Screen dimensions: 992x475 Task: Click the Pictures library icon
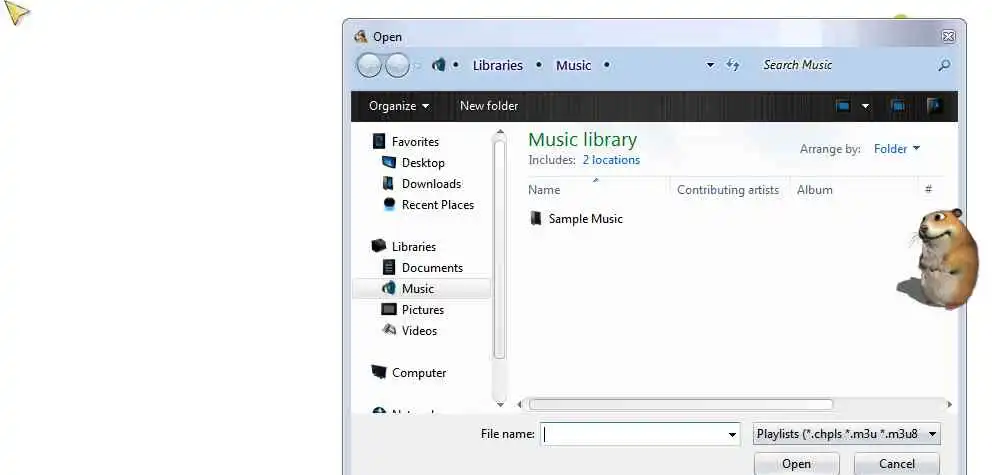tap(389, 309)
